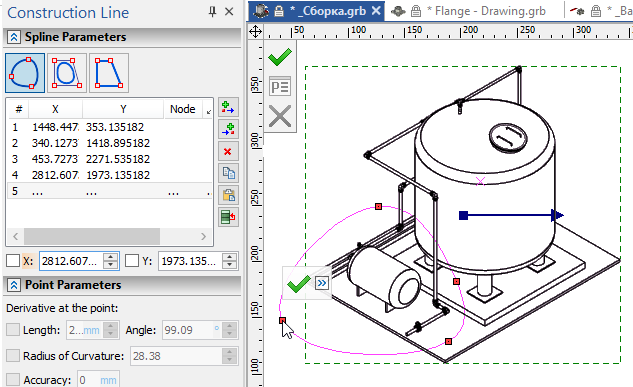
Task: Increase Y value with the spinner up arrow
Action: [x=229, y=257]
